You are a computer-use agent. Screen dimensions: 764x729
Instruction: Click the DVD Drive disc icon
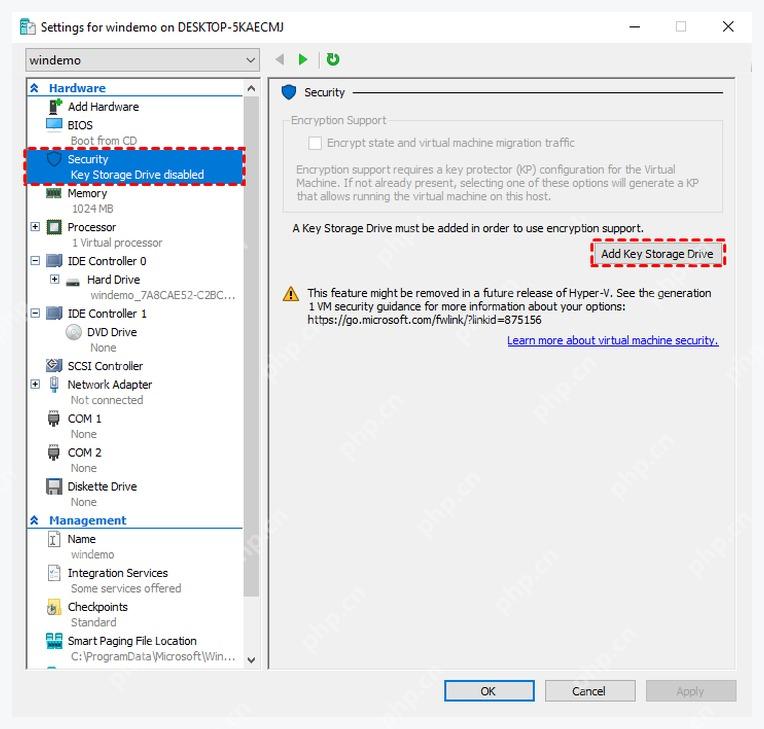pos(74,332)
